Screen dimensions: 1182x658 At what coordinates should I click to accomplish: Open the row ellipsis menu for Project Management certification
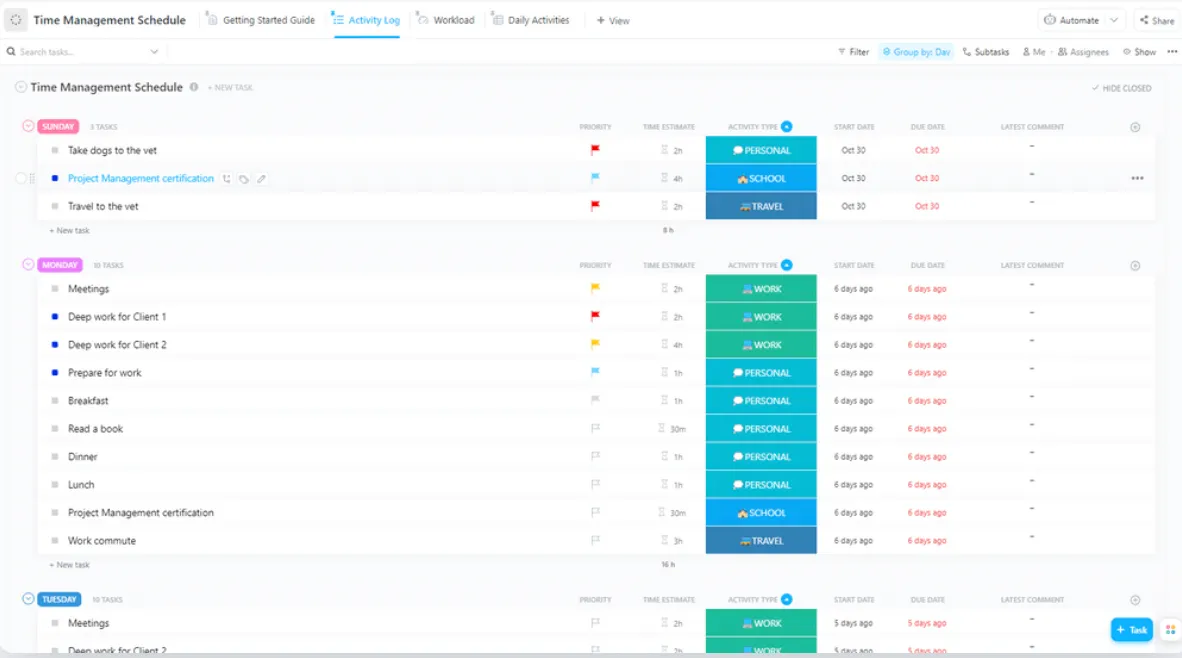[1137, 178]
